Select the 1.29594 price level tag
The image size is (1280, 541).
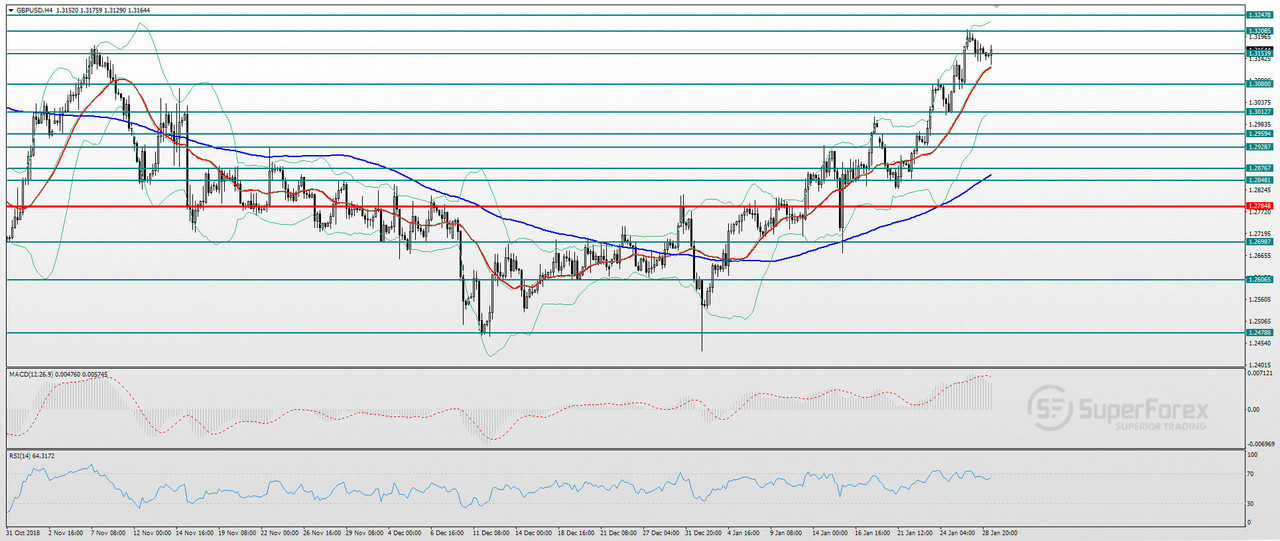1259,134
